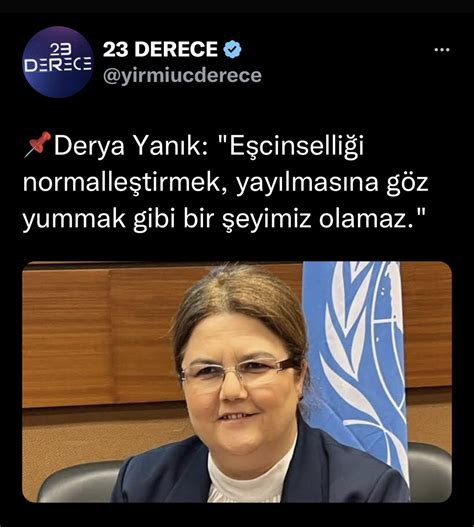Screen dimensions: 474x527
Task: Click the name Derya Yanık in tweet
Action: point(131,147)
